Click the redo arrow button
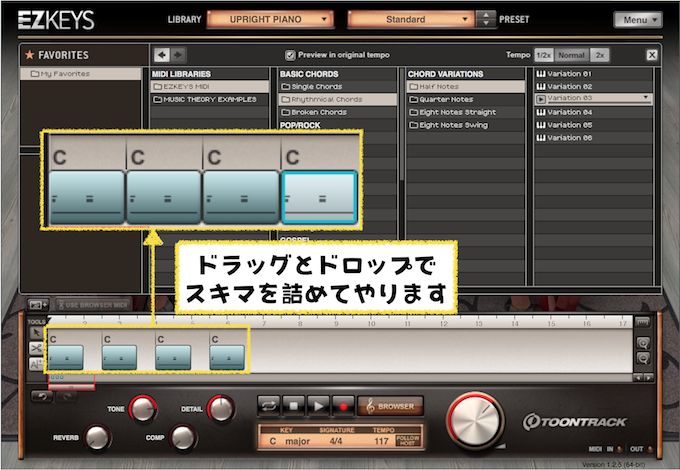680x470 pixels. pyautogui.click(x=67, y=396)
